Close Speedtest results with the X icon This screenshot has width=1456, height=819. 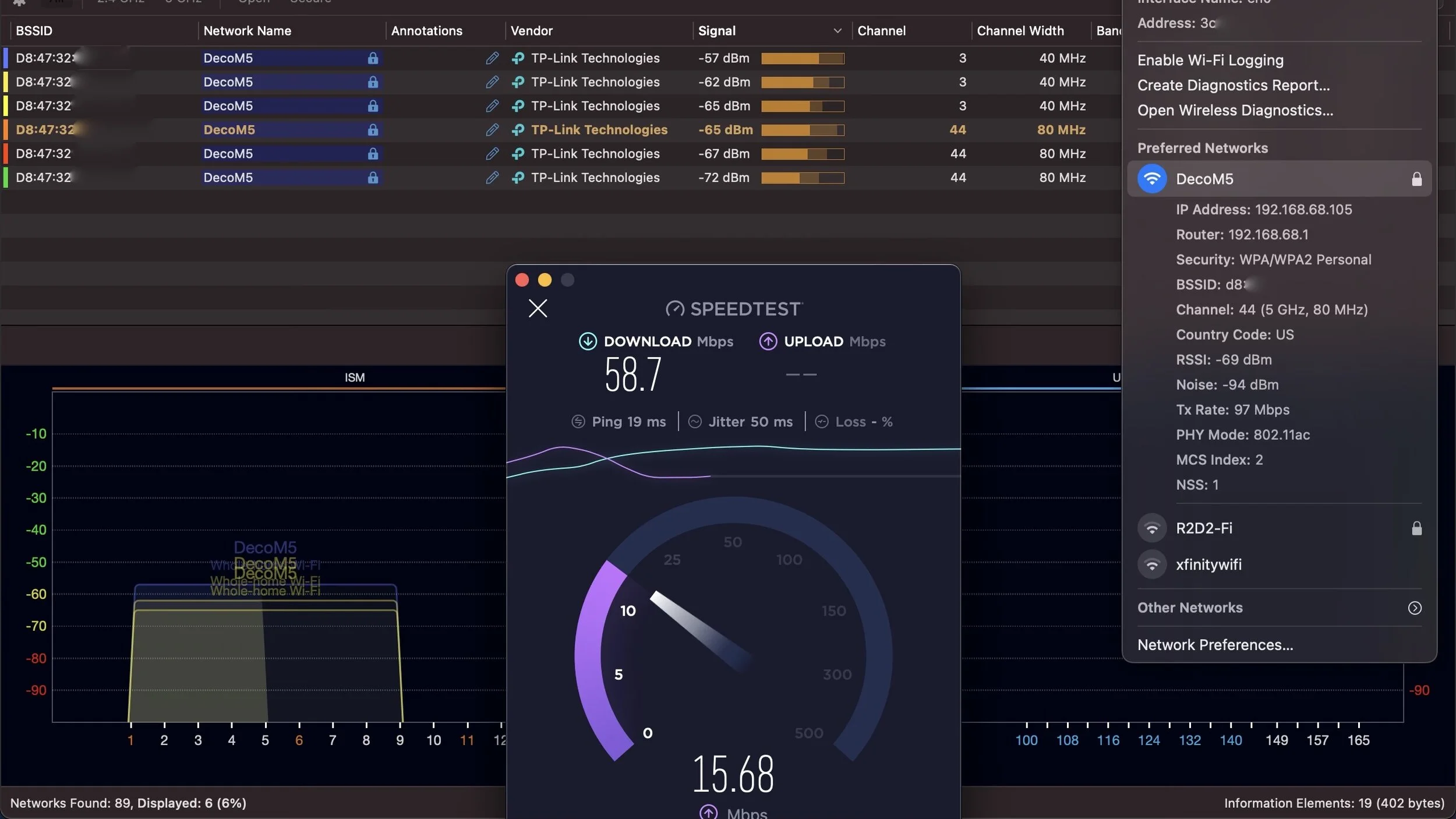click(538, 308)
